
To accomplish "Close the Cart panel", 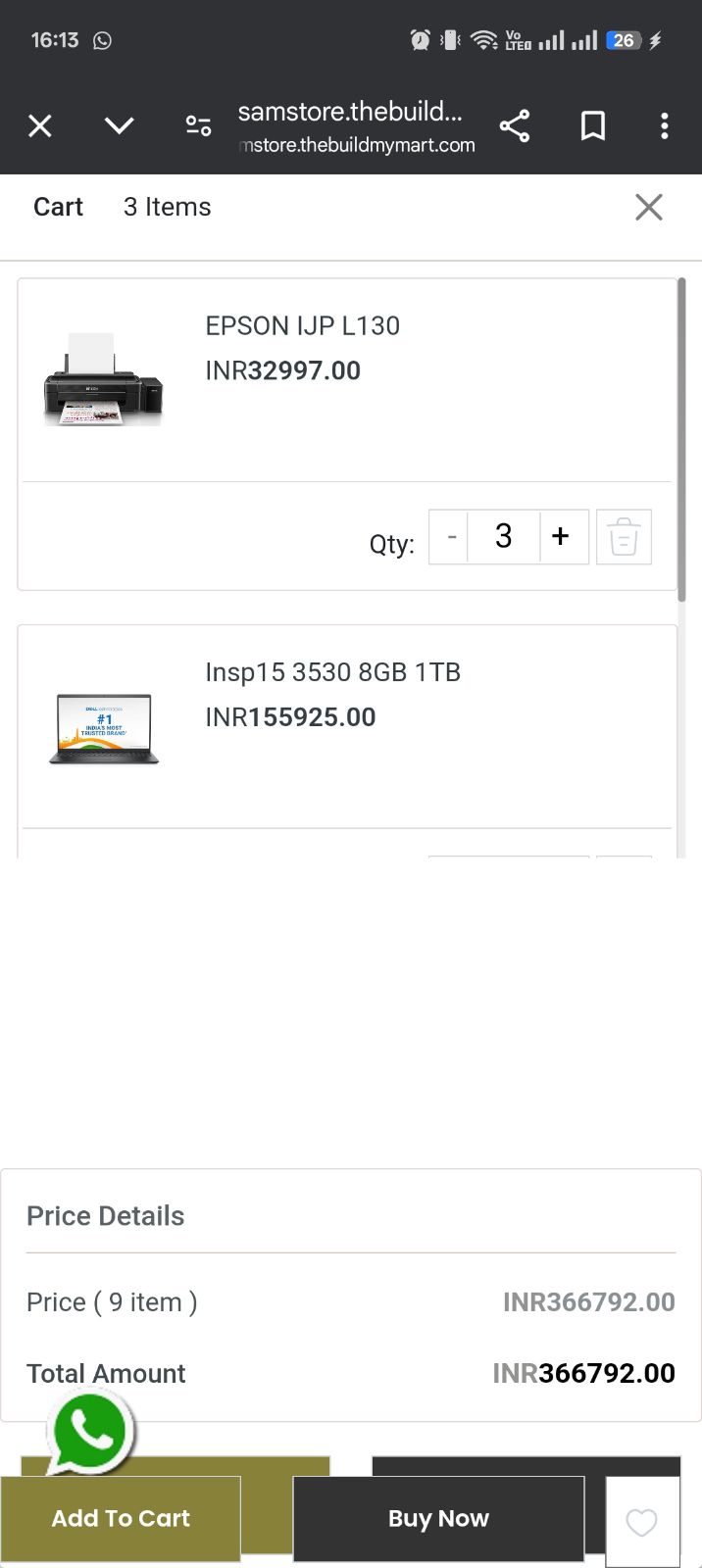I will point(649,207).
